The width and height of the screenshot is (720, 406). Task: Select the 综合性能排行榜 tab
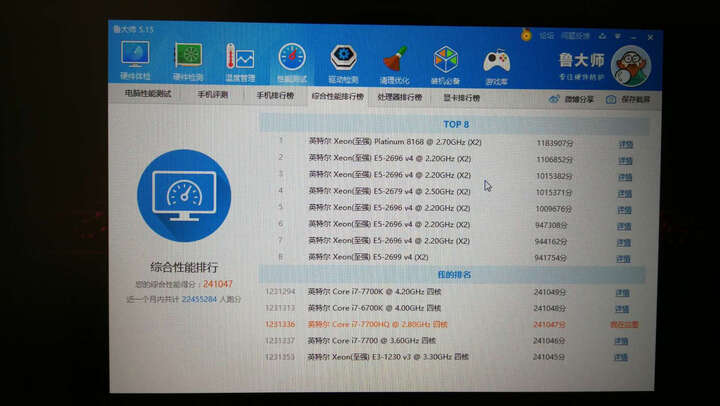click(338, 96)
